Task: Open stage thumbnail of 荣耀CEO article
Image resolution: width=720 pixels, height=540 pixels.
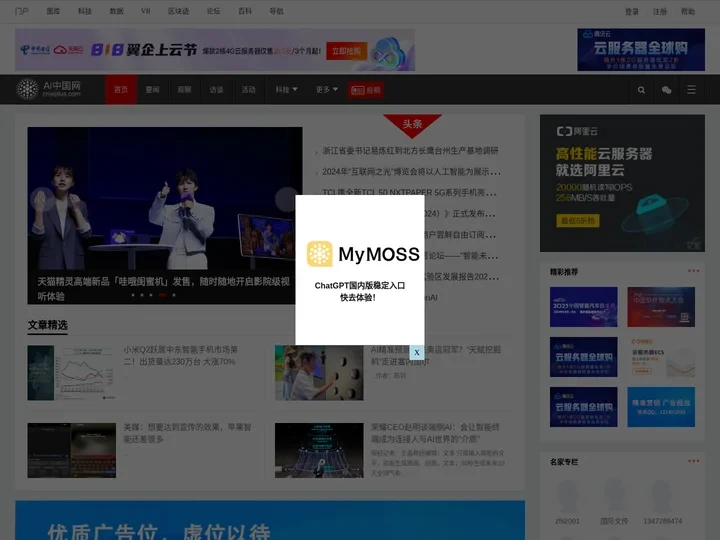Action: pos(319,450)
